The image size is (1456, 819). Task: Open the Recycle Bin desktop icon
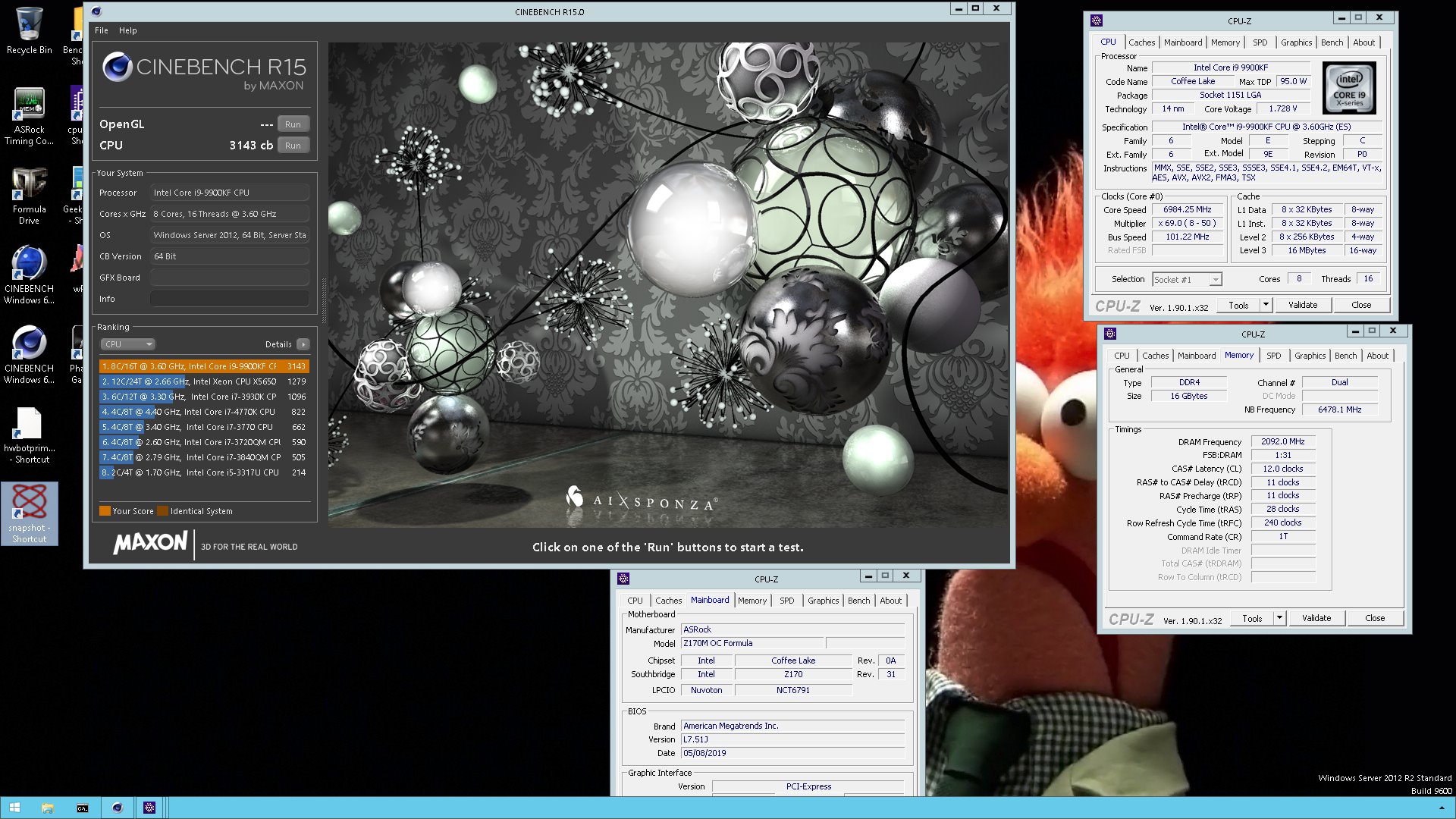point(29,30)
